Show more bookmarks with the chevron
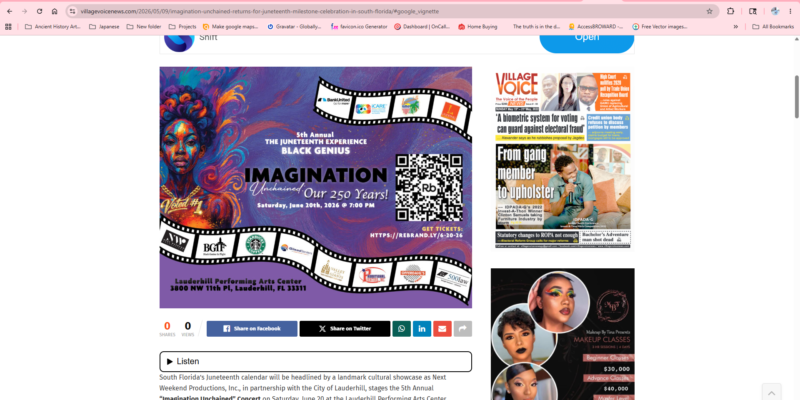Viewport: 800px width, 400px height. [736, 27]
